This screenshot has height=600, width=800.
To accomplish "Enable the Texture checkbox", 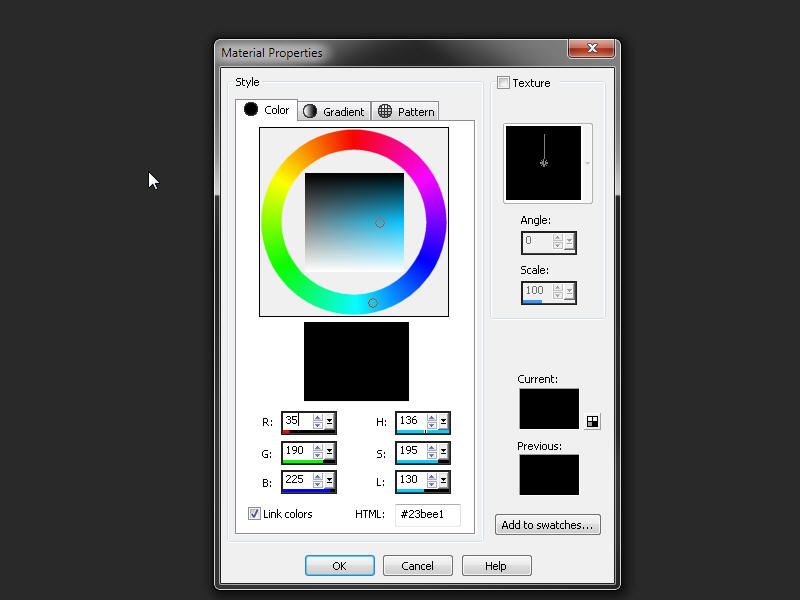I will 504,83.
